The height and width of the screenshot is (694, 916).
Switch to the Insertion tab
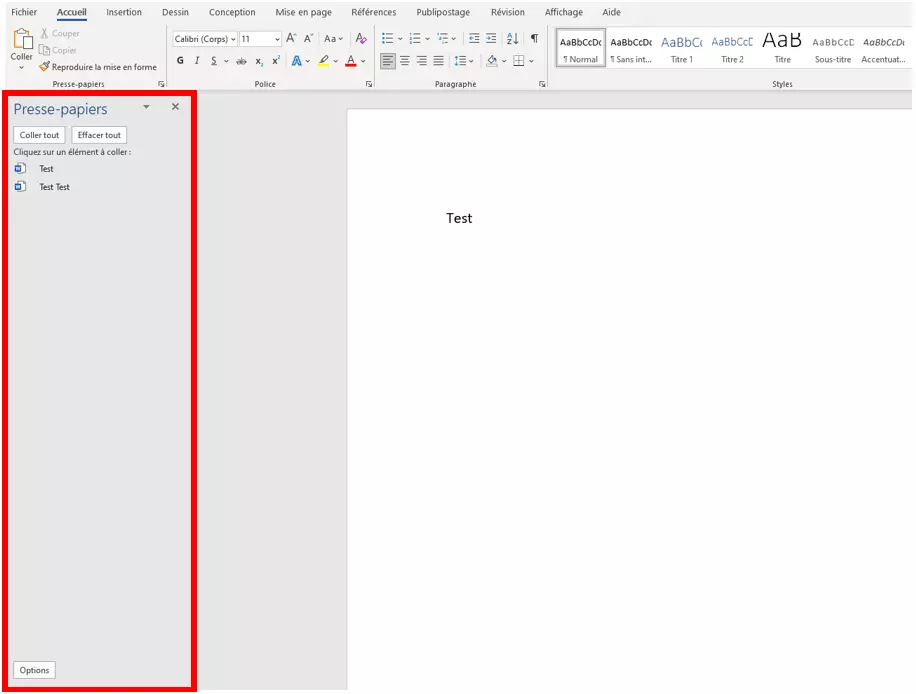point(124,12)
